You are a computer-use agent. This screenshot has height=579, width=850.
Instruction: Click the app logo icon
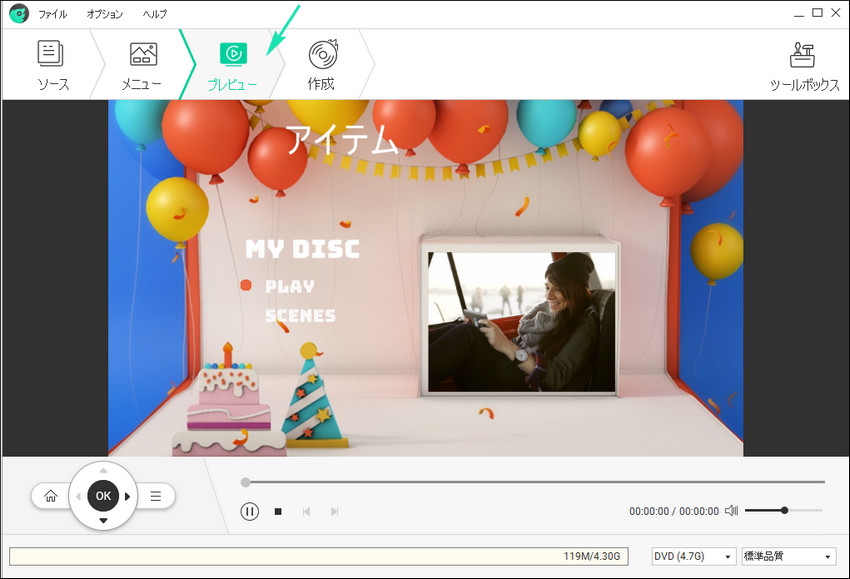[x=19, y=14]
